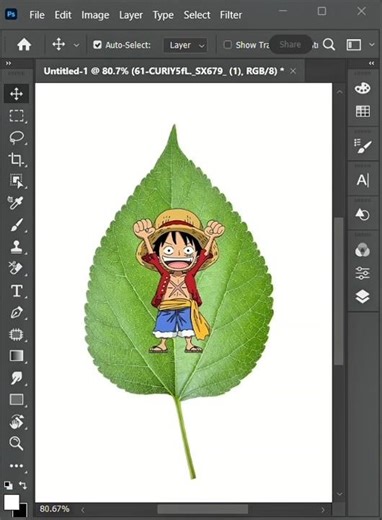Open the Character panel
The height and width of the screenshot is (520, 382).
point(363,180)
